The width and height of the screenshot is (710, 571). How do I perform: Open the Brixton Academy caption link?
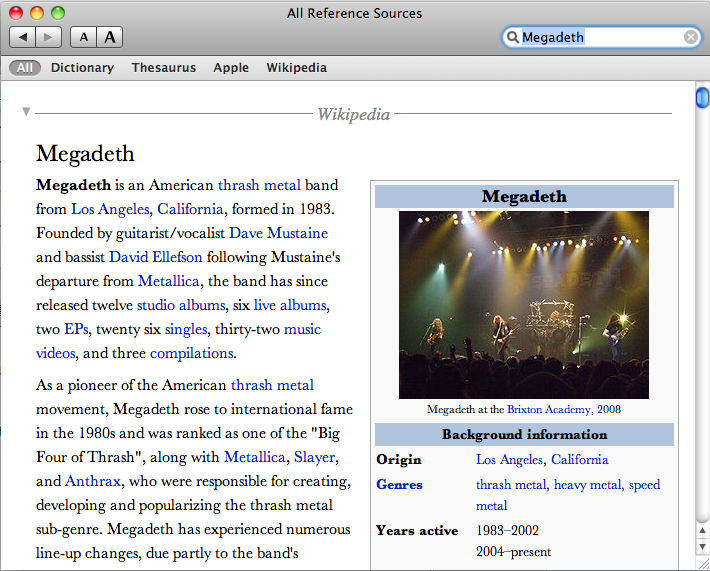pyautogui.click(x=549, y=410)
